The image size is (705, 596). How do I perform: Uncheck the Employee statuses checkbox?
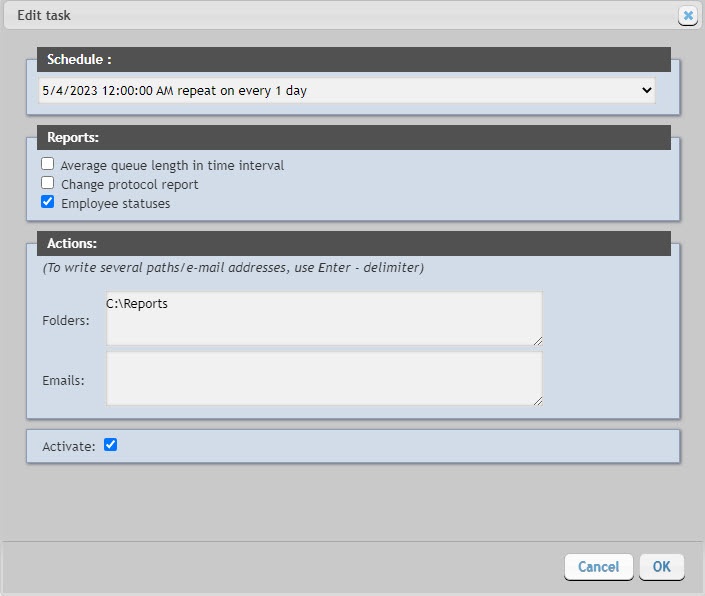pyautogui.click(x=47, y=202)
